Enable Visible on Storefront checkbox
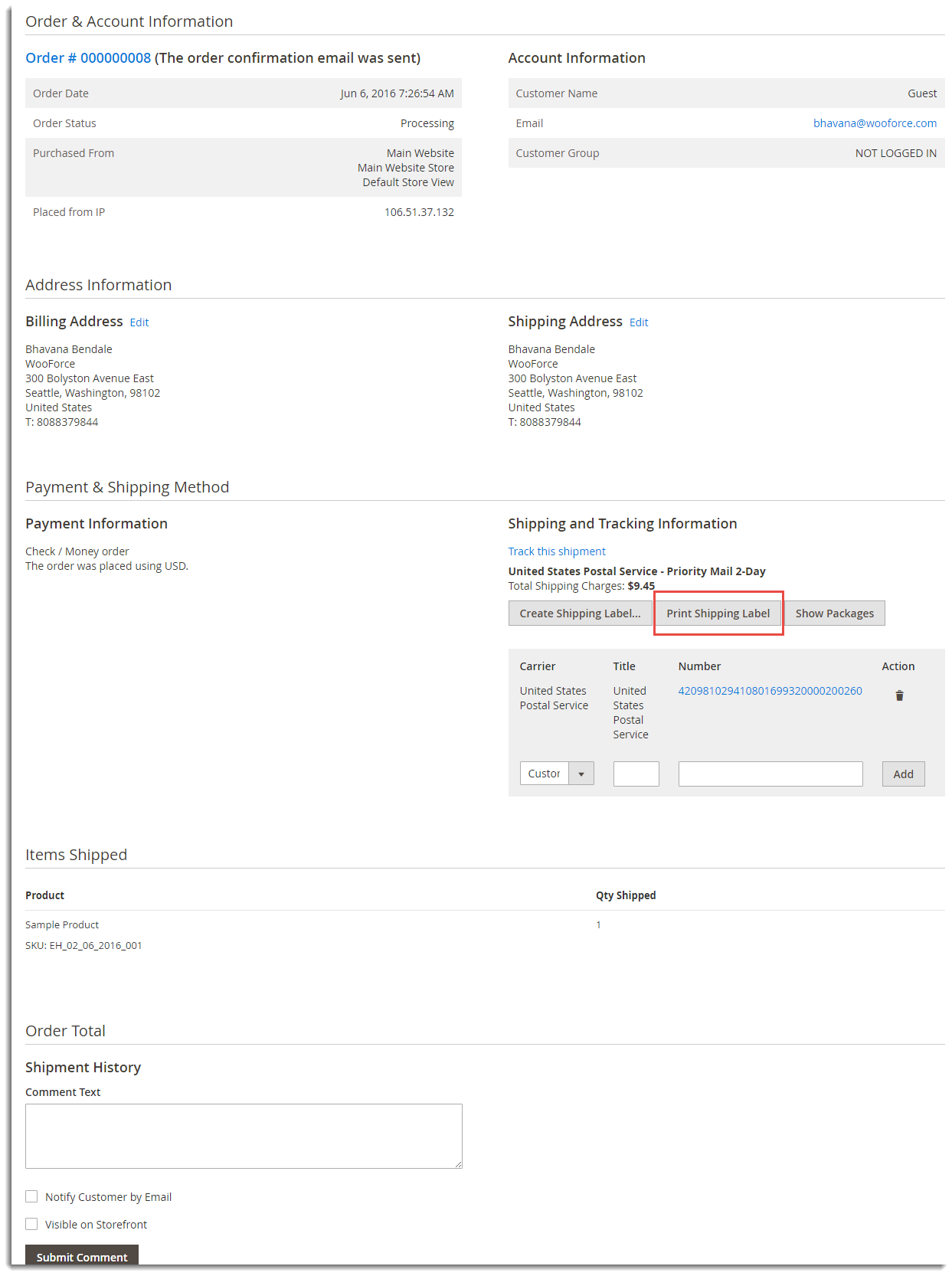 pos(31,1224)
